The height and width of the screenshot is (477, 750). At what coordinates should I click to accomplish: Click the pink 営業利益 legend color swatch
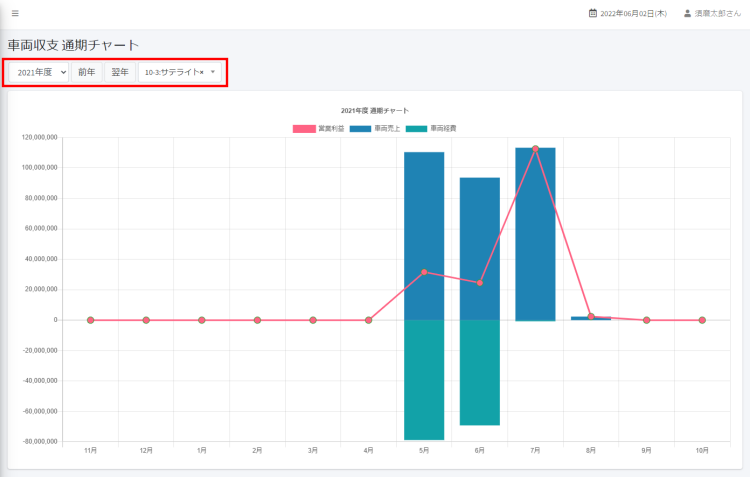[304, 129]
